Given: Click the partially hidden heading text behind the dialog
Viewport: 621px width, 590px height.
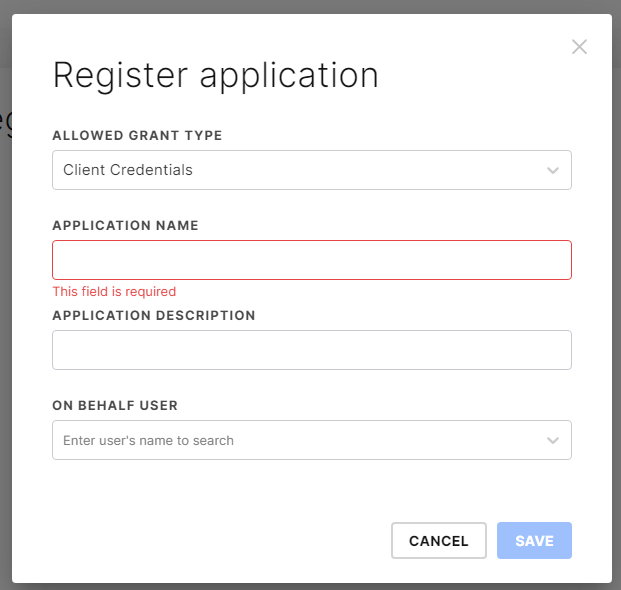Looking at the screenshot, I should click(5, 120).
